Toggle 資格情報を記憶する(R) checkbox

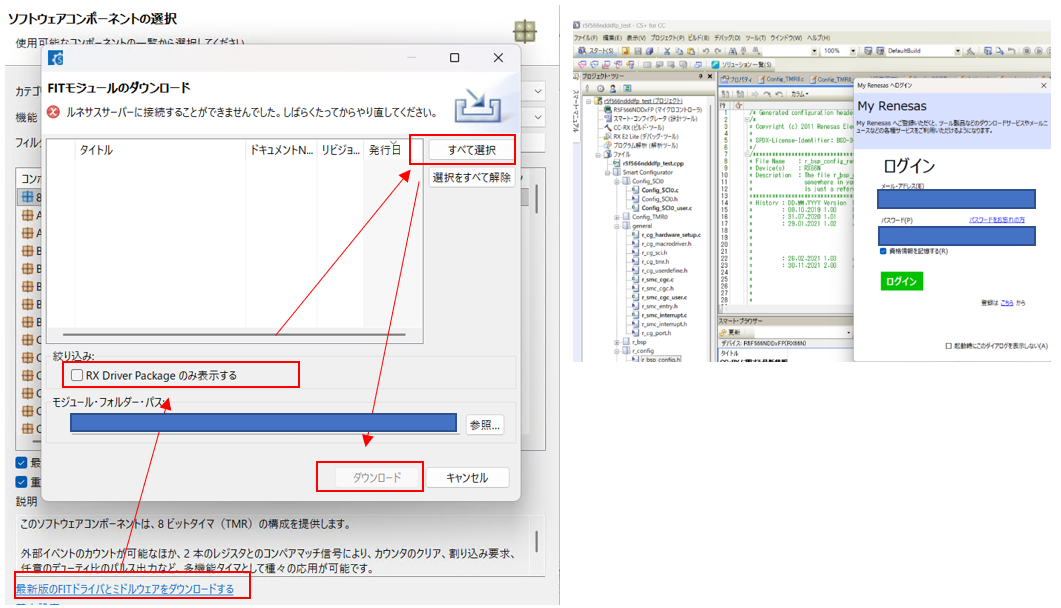[883, 251]
